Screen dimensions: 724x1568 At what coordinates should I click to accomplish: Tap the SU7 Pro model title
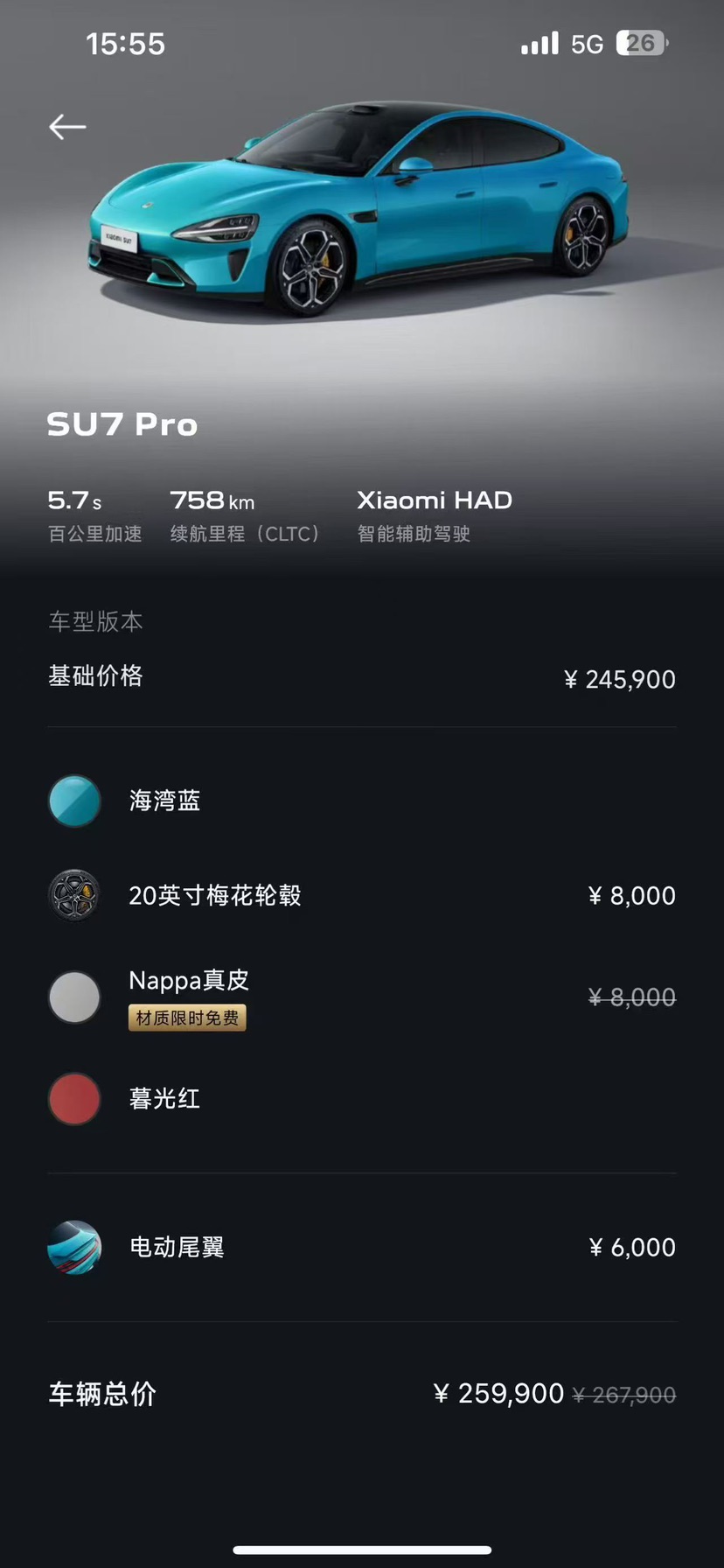coord(122,425)
